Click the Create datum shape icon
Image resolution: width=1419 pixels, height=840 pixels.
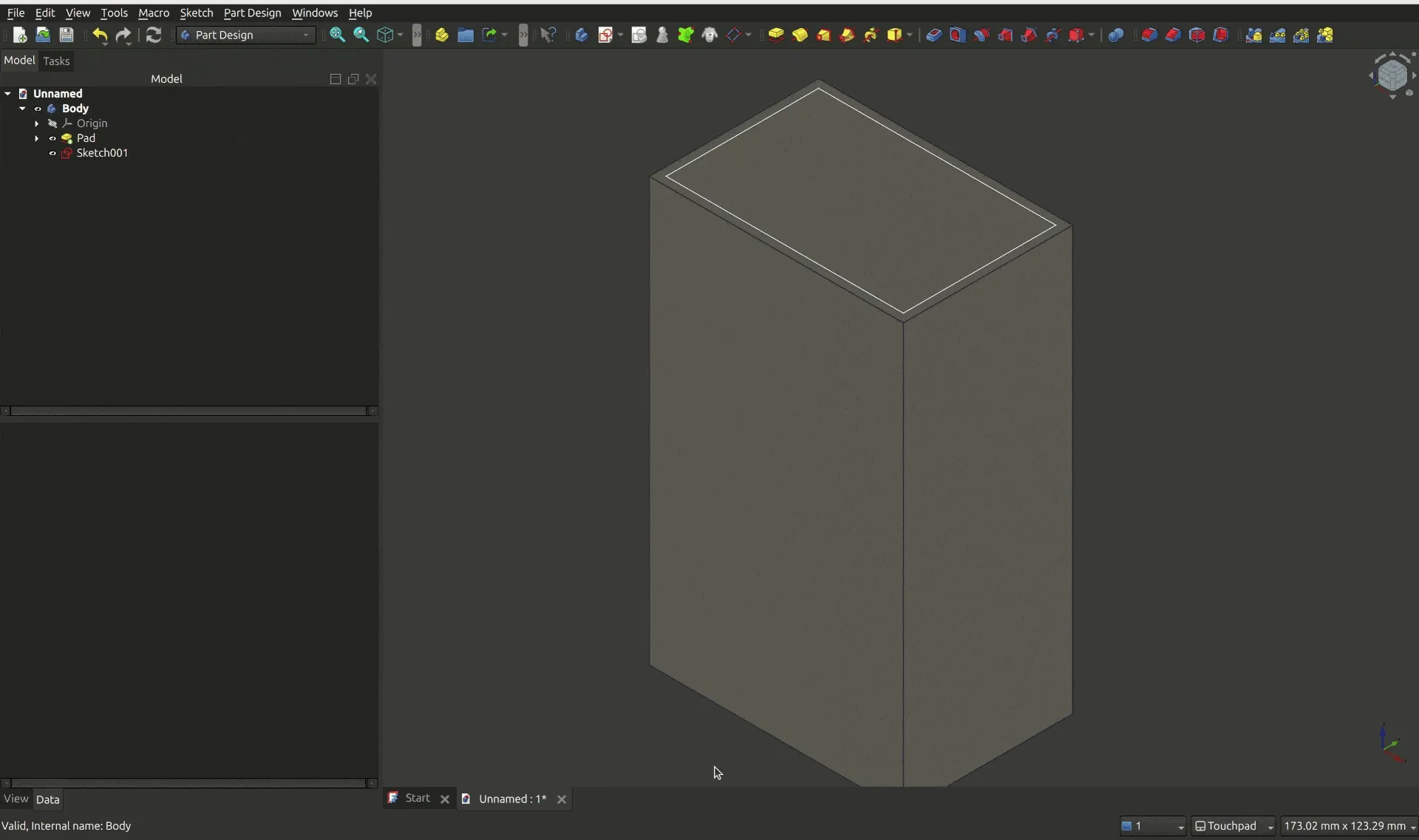tap(733, 35)
